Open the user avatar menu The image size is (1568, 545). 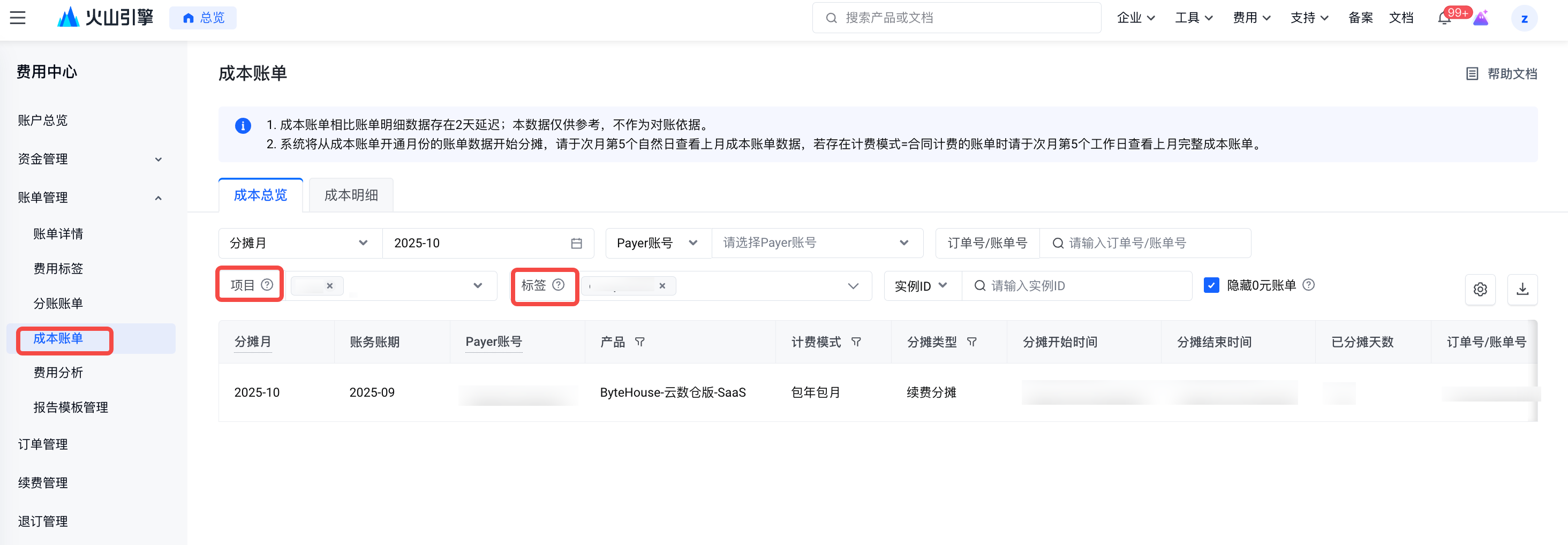(1524, 18)
